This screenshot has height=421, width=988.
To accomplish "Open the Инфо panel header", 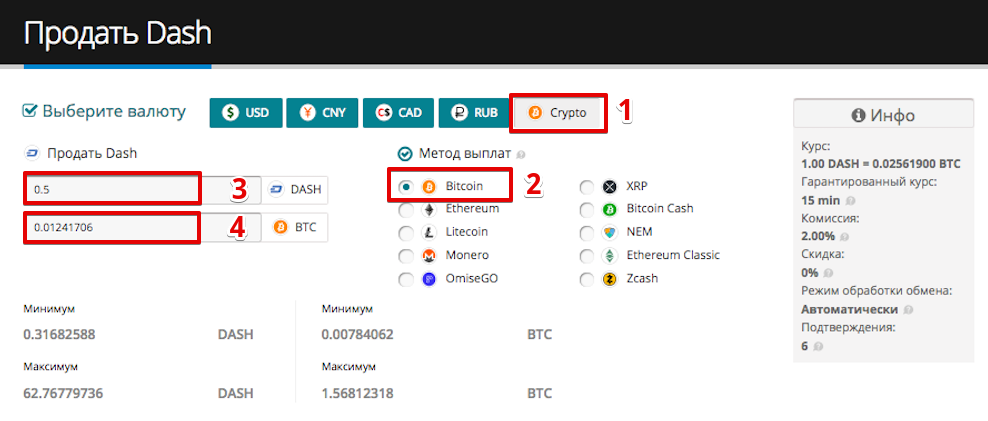I will coord(883,115).
